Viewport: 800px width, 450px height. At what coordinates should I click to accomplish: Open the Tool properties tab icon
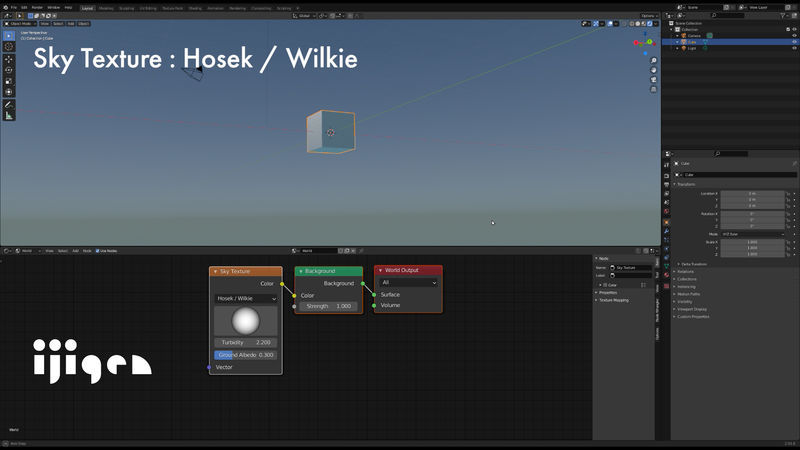[x=666, y=165]
